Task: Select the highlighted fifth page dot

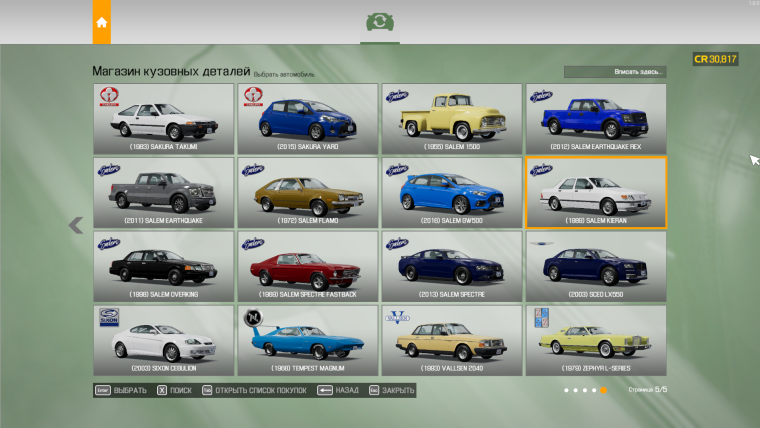Action: coord(603,390)
